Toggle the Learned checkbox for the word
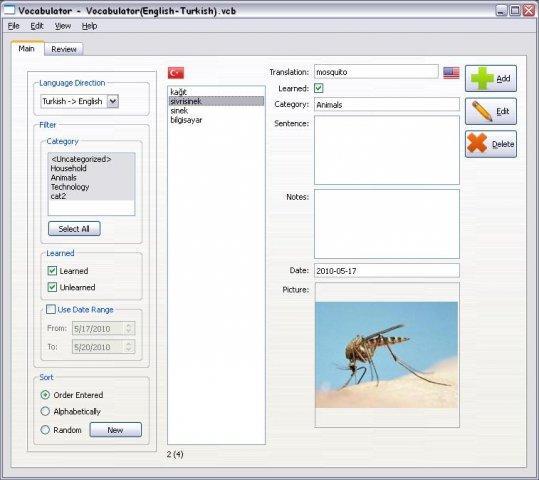The image size is (539, 480). point(319,88)
